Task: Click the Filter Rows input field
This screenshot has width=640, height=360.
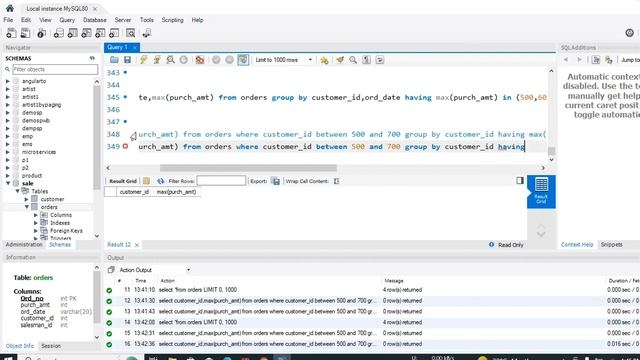Action: pyautogui.click(x=221, y=181)
